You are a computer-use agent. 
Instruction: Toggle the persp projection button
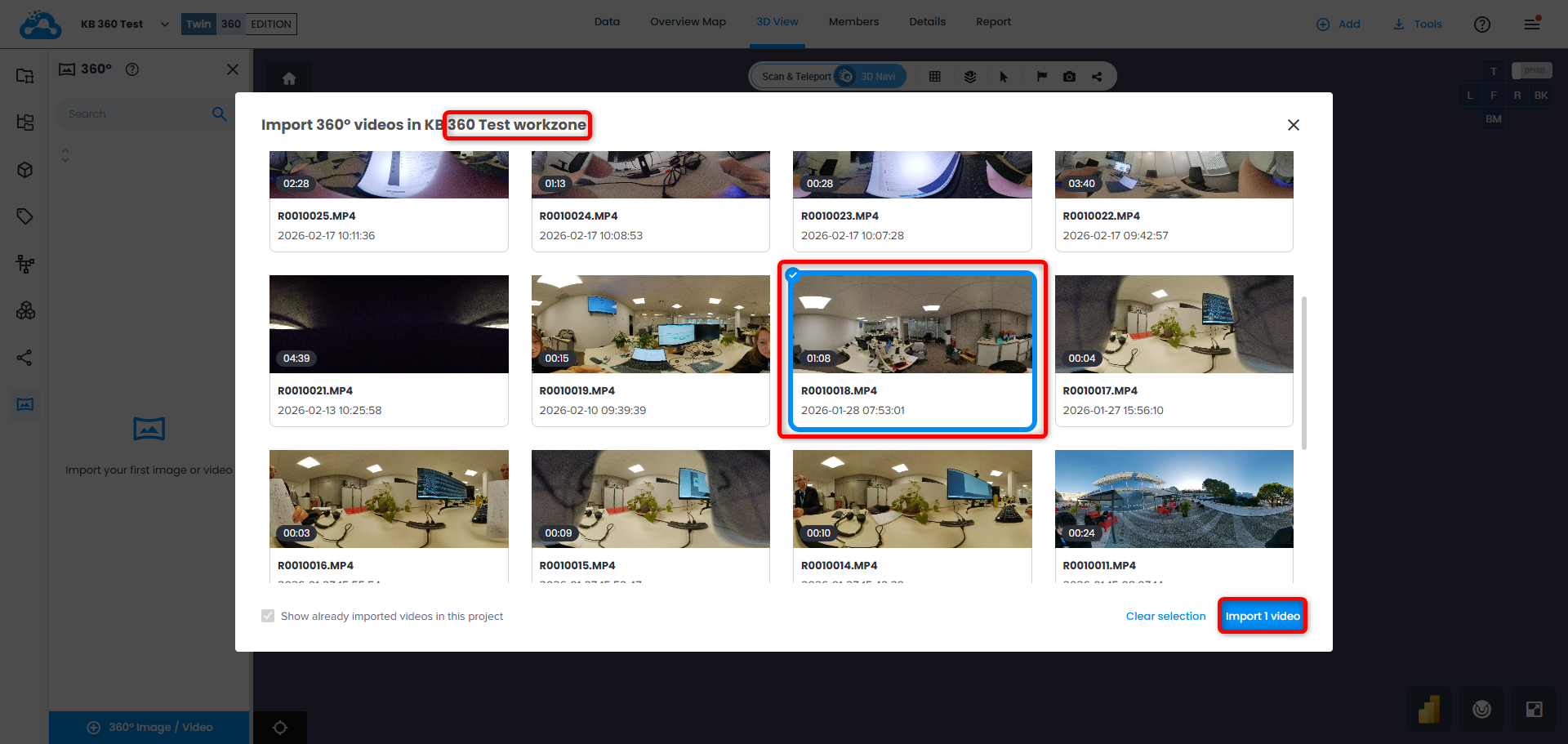[1532, 71]
